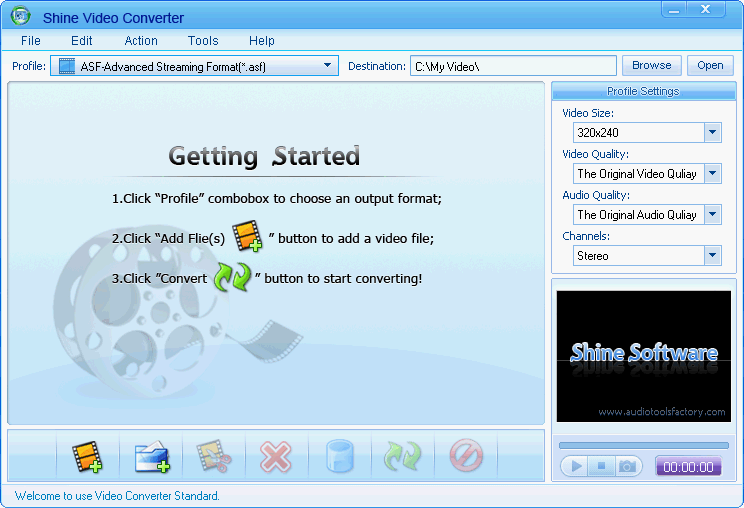Expand the Channels Stereo dropdown
The height and width of the screenshot is (508, 744).
point(712,256)
